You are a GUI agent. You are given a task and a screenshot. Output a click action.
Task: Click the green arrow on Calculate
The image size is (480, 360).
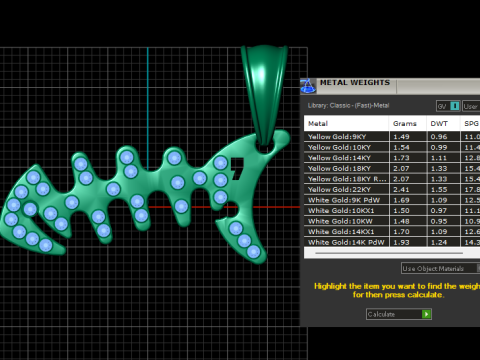(x=426, y=314)
